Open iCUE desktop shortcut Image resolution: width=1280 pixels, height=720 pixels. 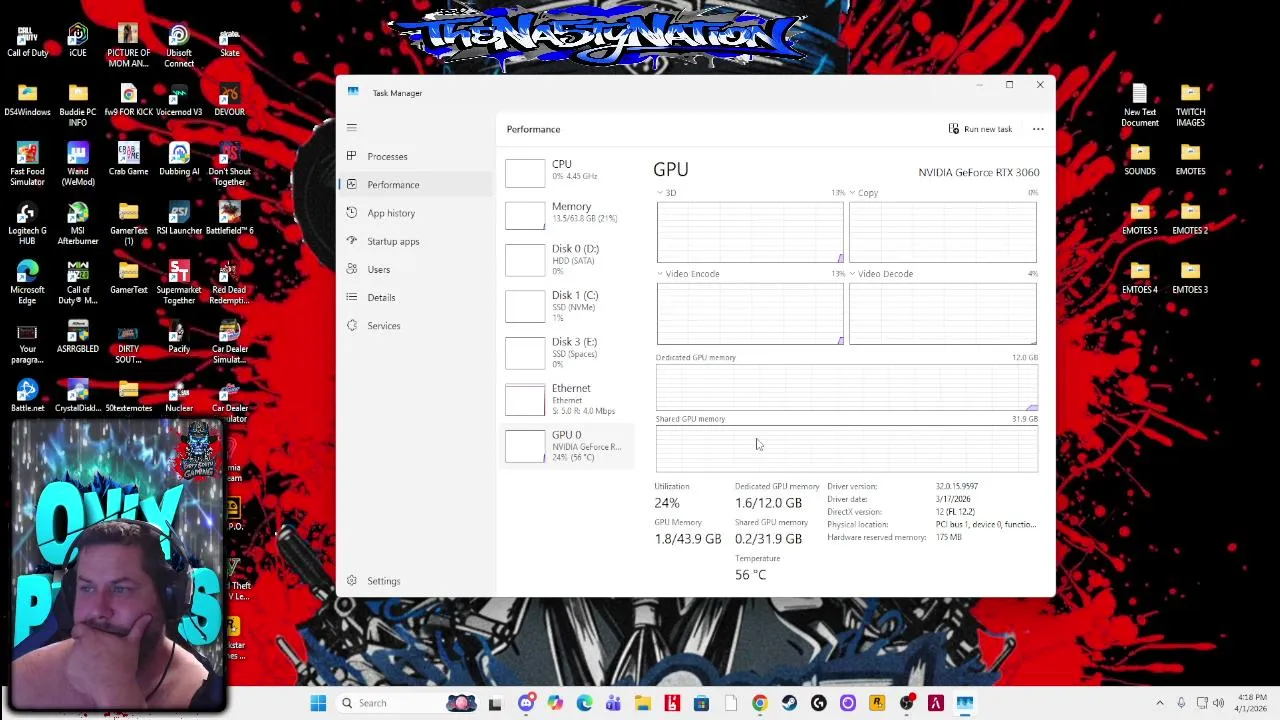coord(78,41)
